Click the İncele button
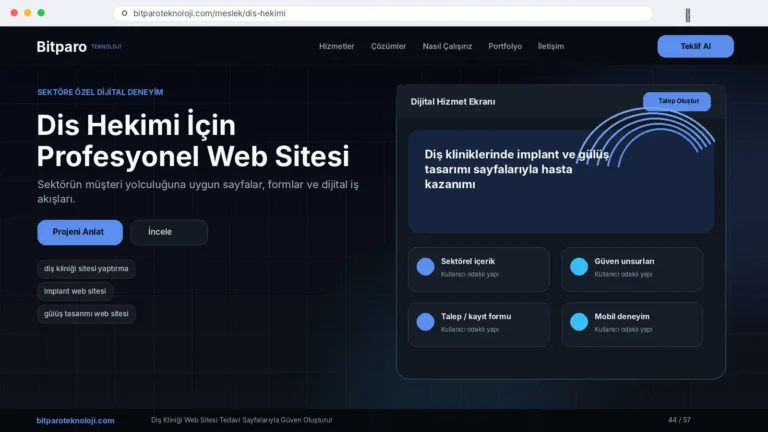 coord(169,232)
